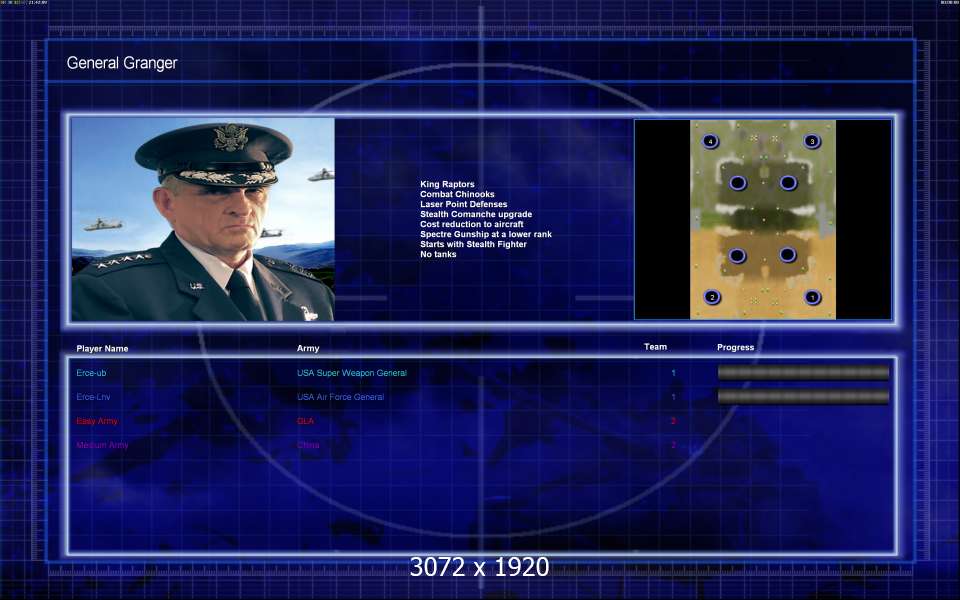Select player name Erce-Lnv
The image size is (960, 600).
coord(93,397)
